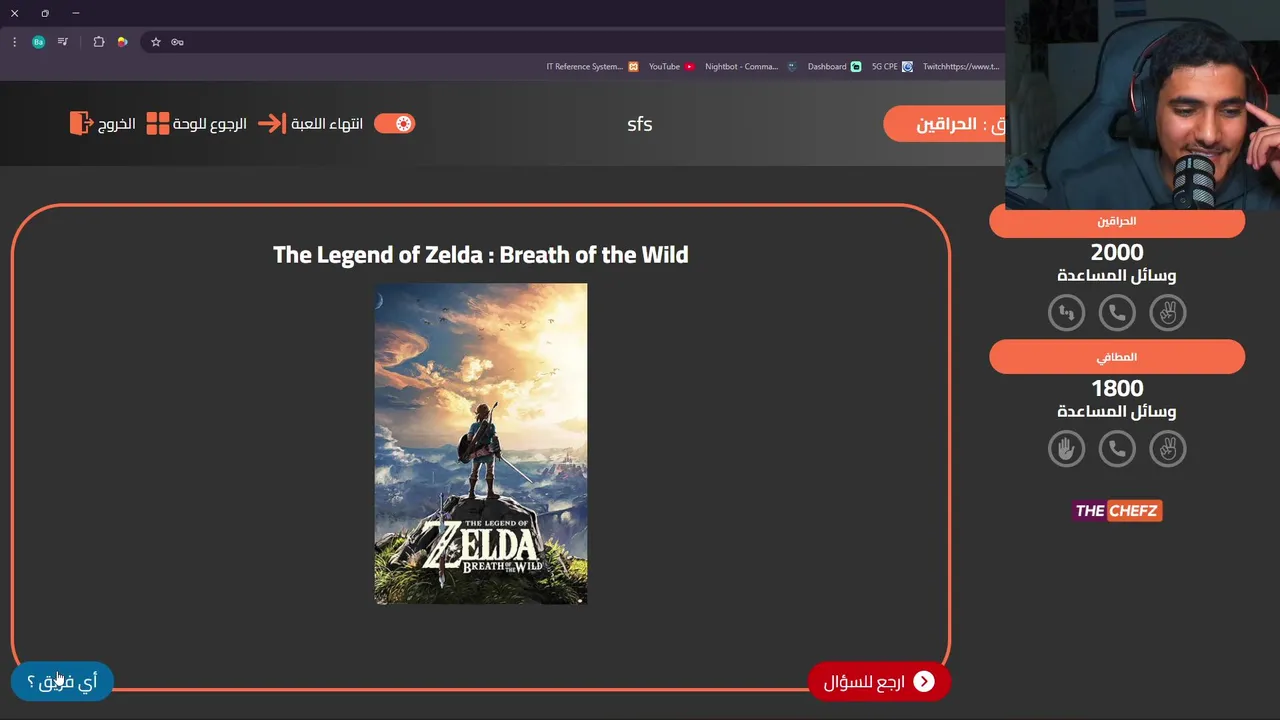Click the blue 'أي فريق ؟' which team button
Image resolution: width=1280 pixels, height=720 pixels.
coord(62,682)
